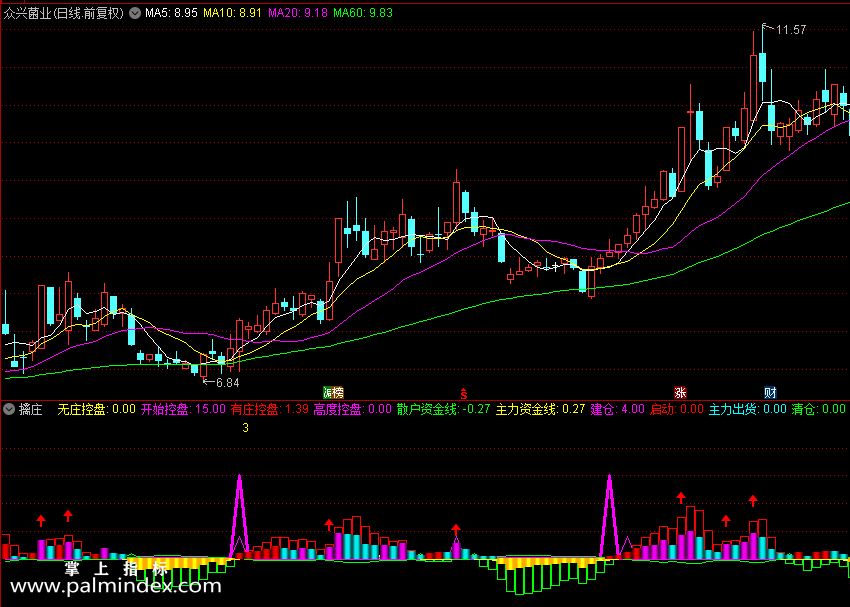Click the MA20: 9.18 label
This screenshot has height=607, width=850.
click(298, 13)
